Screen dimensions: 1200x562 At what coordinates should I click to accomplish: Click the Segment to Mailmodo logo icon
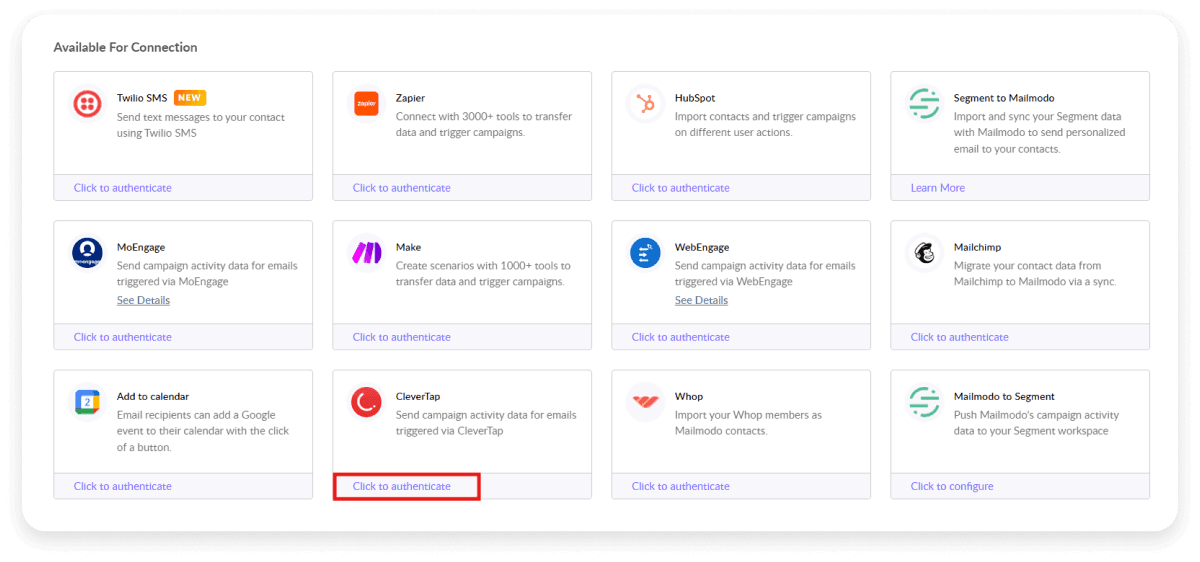925,103
